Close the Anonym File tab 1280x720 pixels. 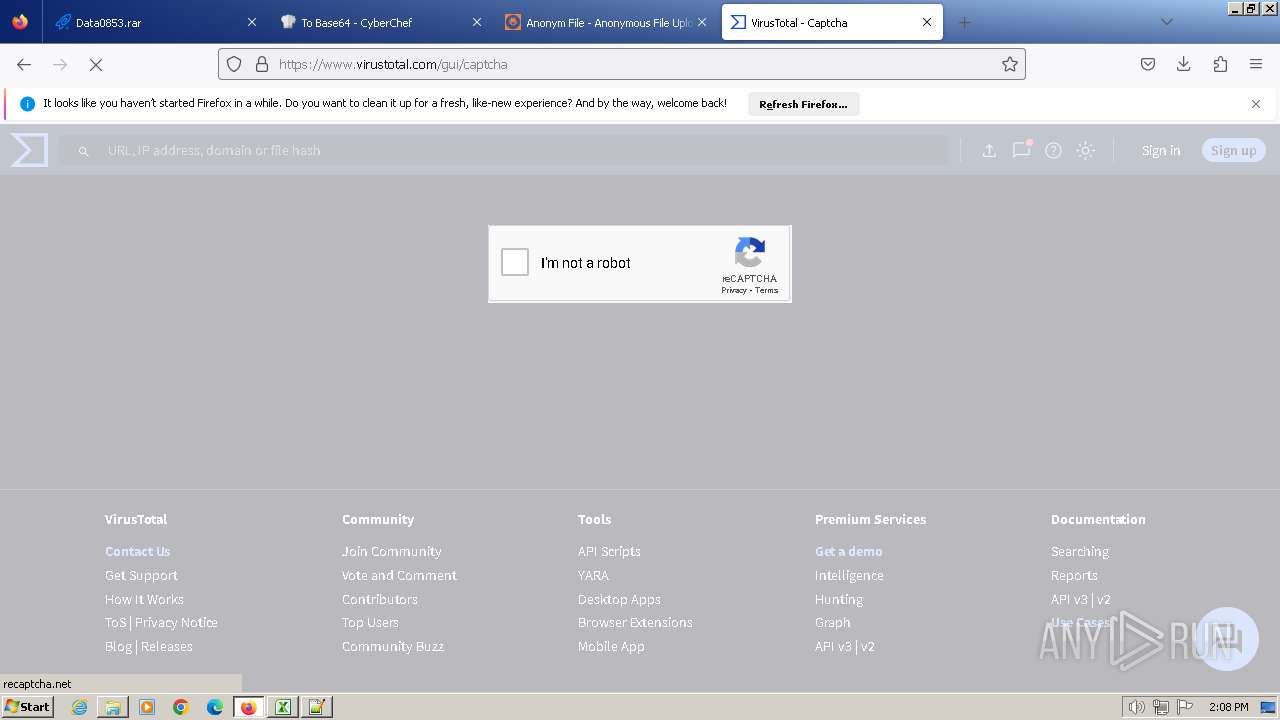(x=701, y=22)
